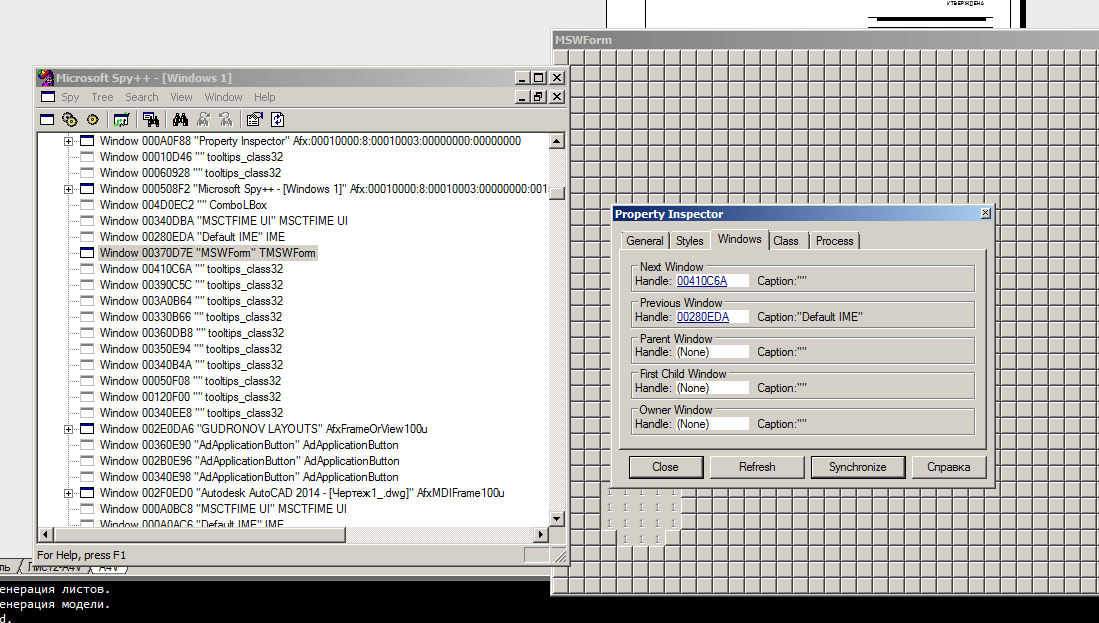Switch to the Process tab
Viewport: 1099px width, 623px height.
(x=834, y=241)
